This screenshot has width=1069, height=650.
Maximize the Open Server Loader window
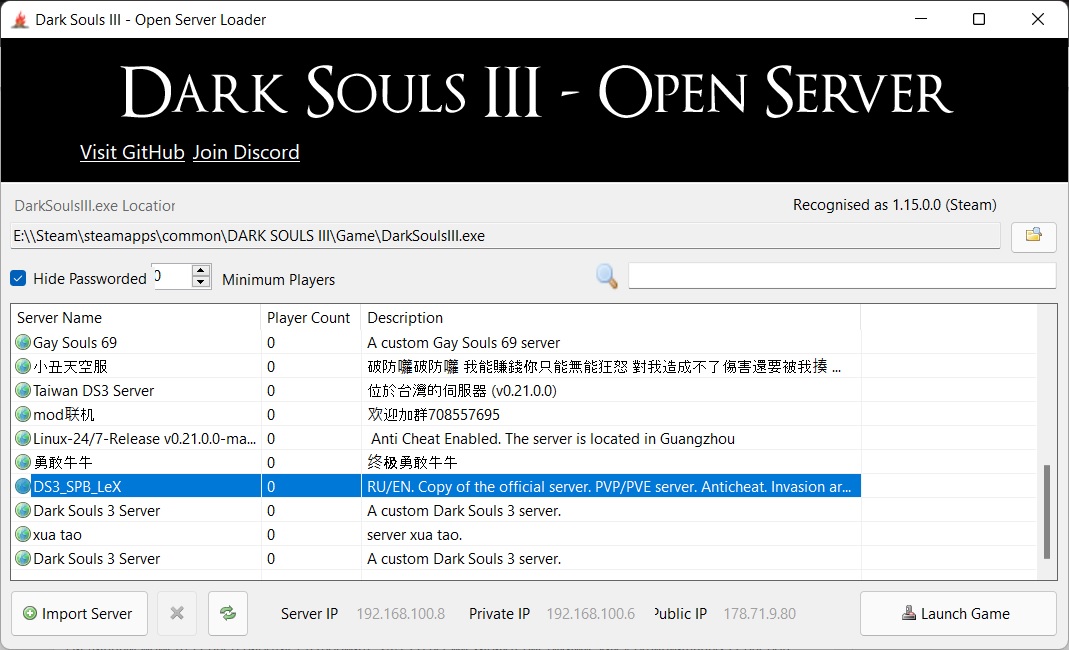tap(978, 19)
